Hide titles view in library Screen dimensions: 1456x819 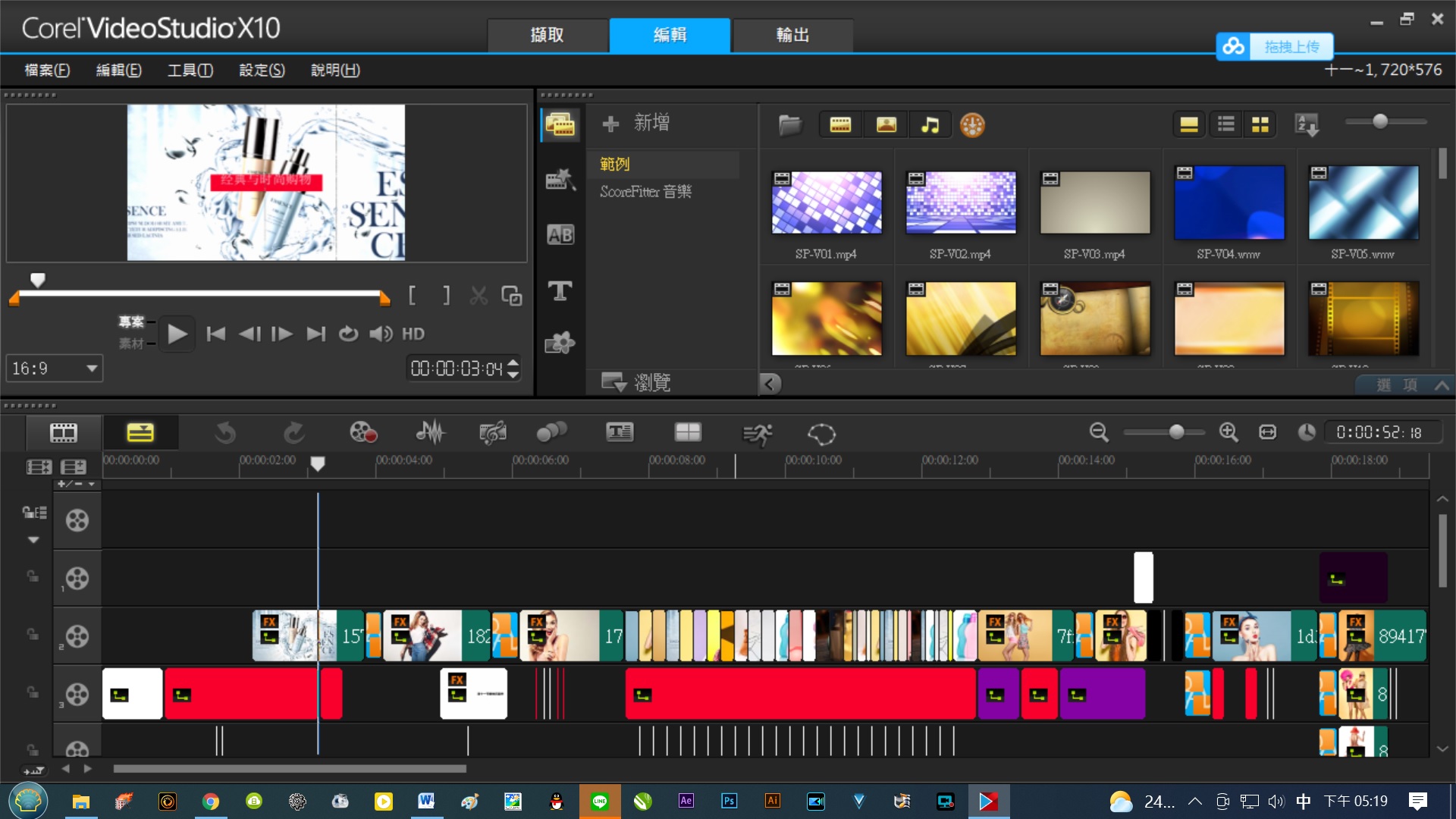1188,124
